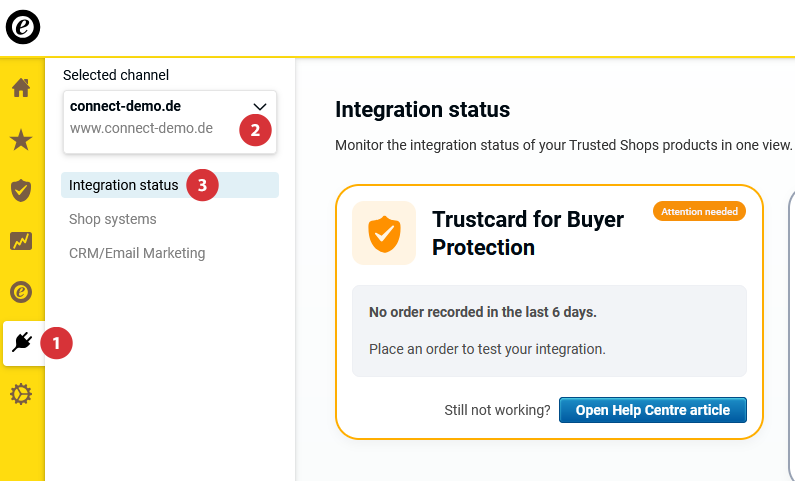Click the red step 1 marker
Image resolution: width=795 pixels, height=481 pixels.
(x=56, y=343)
